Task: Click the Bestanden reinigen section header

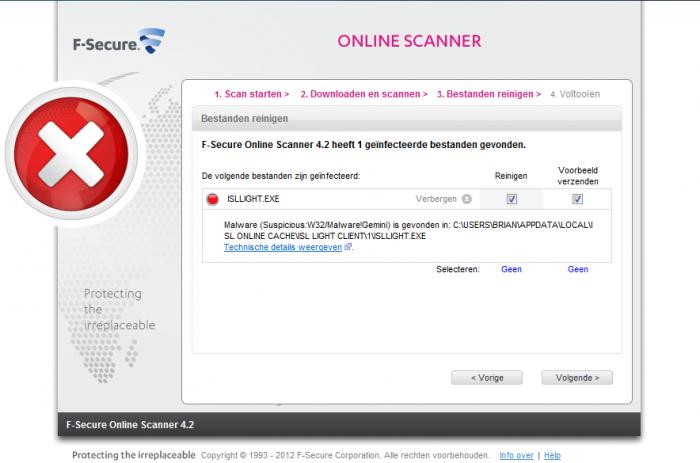Action: click(x=407, y=119)
